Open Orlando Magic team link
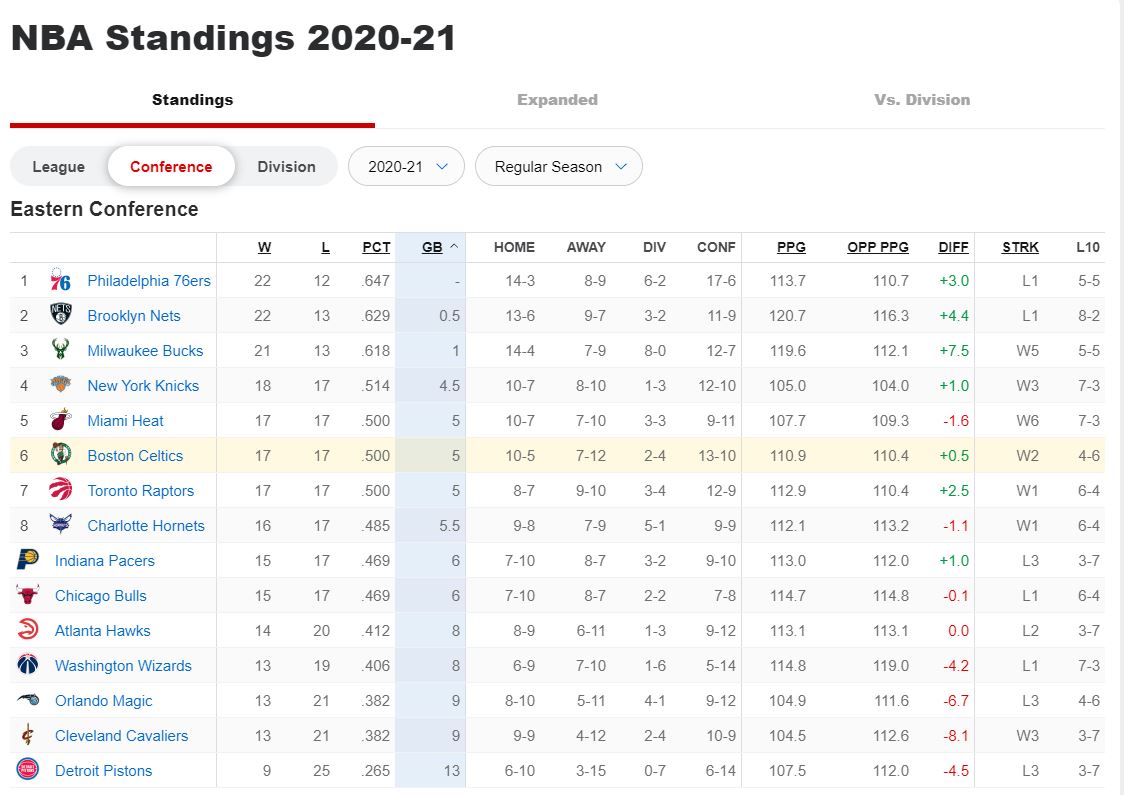This screenshot has height=795, width=1124. coord(104,700)
